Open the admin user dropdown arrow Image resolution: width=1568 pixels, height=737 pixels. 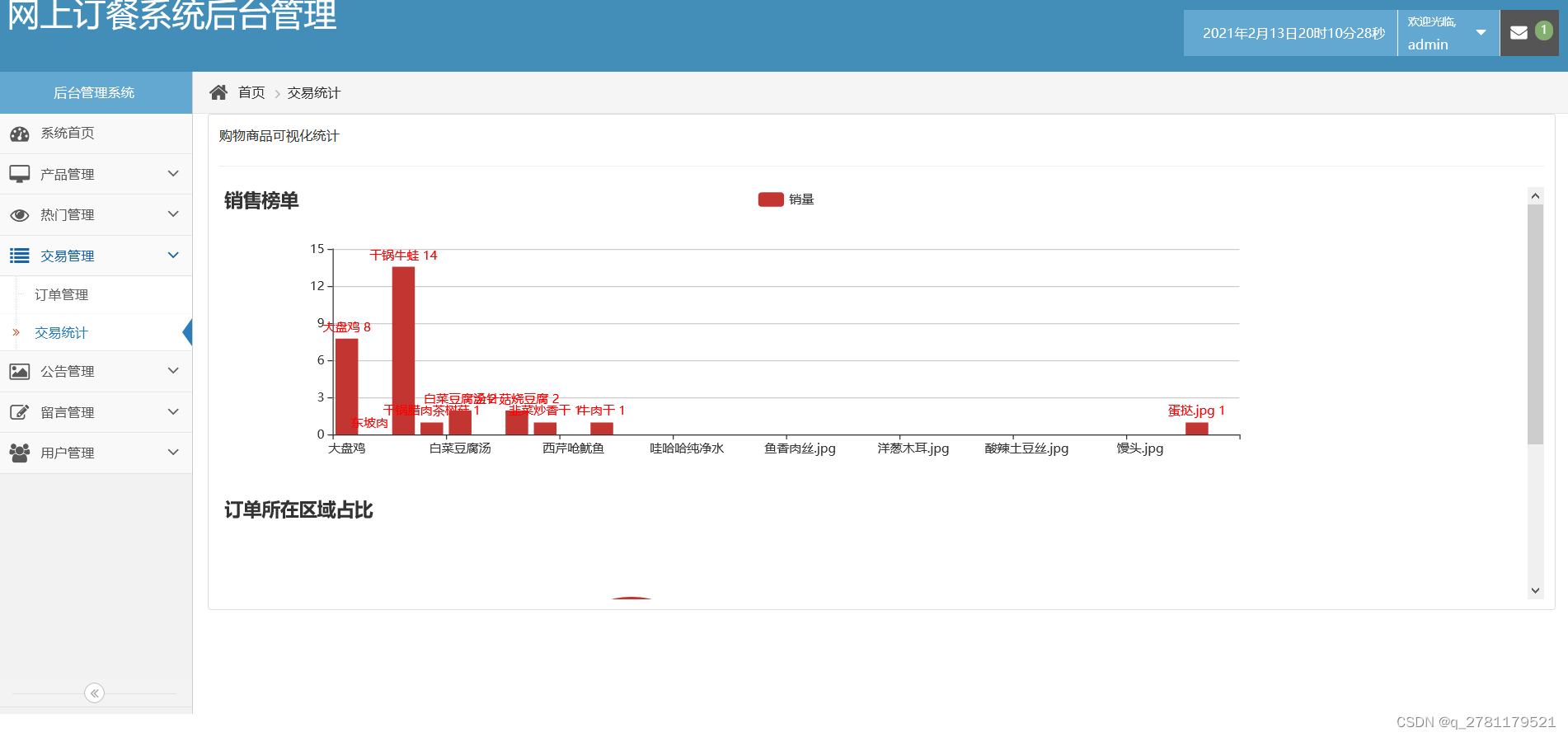tap(1481, 33)
